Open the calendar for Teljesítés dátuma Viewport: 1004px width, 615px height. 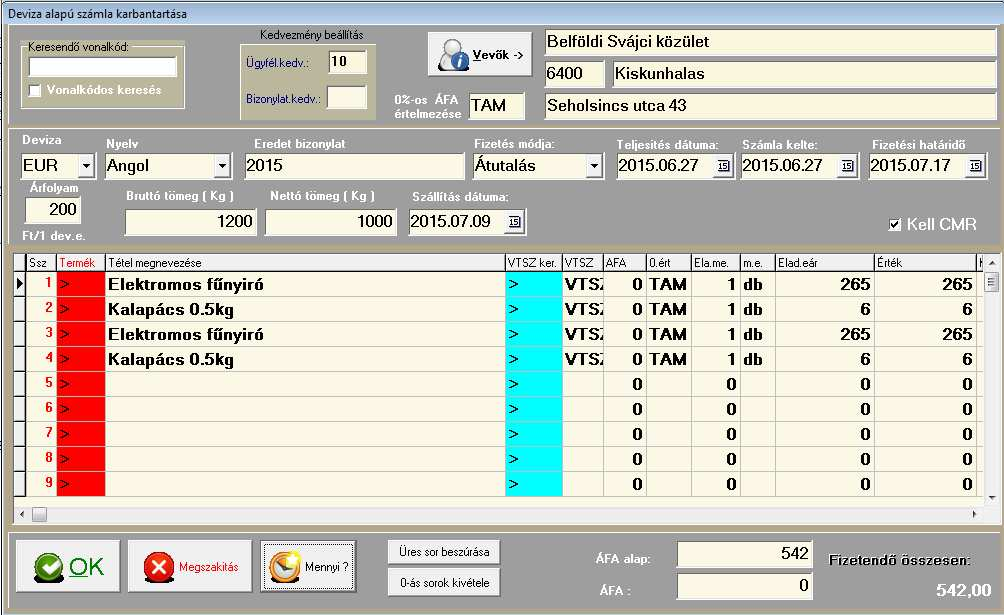click(x=723, y=166)
